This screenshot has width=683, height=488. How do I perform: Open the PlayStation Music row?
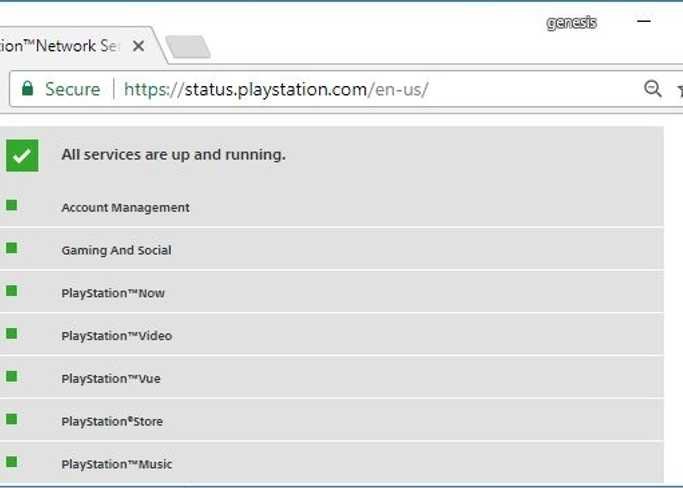pos(331,462)
